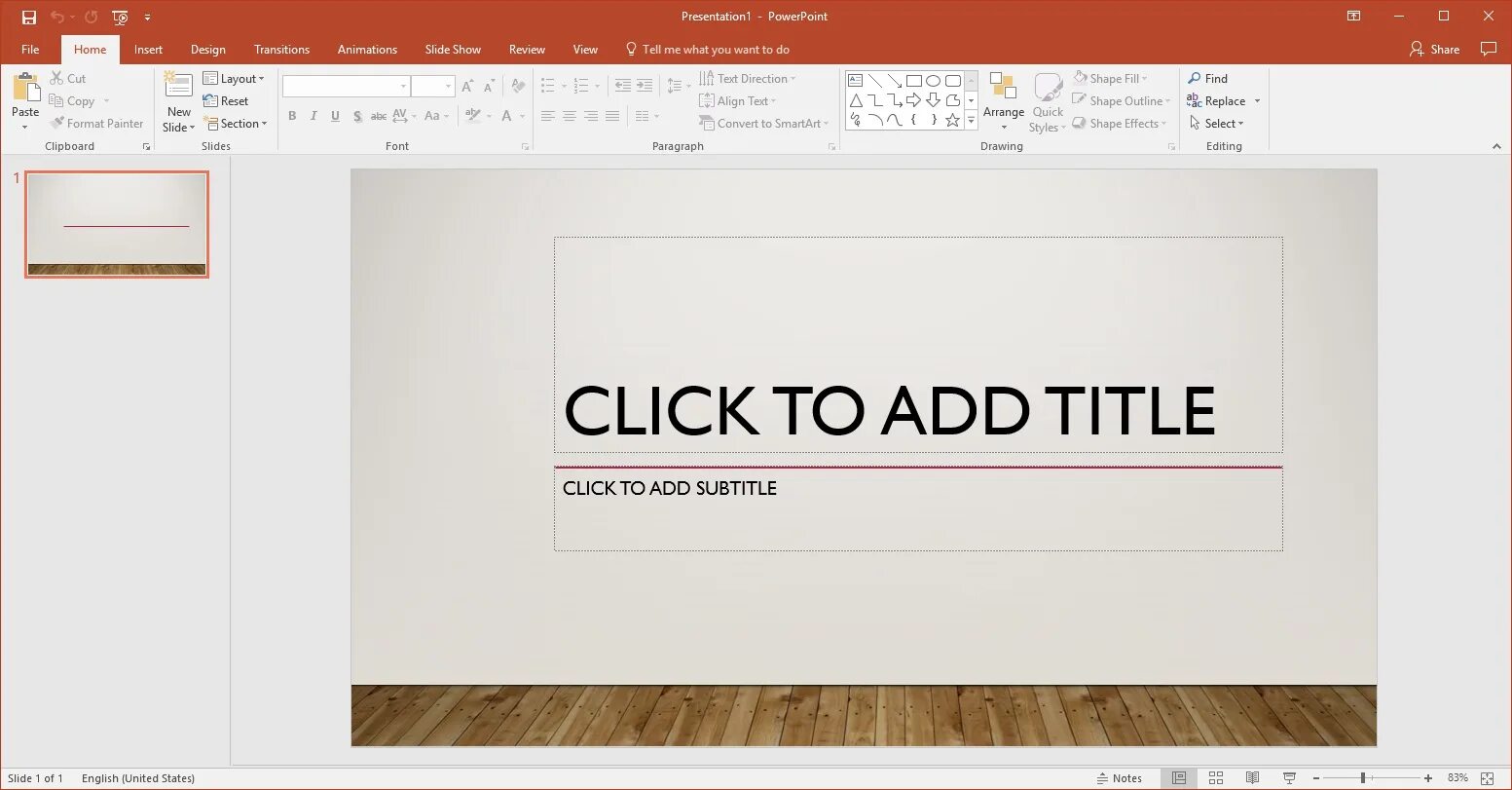Open the Character Spacing dropdown
This screenshot has height=790, width=1512.
(x=404, y=116)
